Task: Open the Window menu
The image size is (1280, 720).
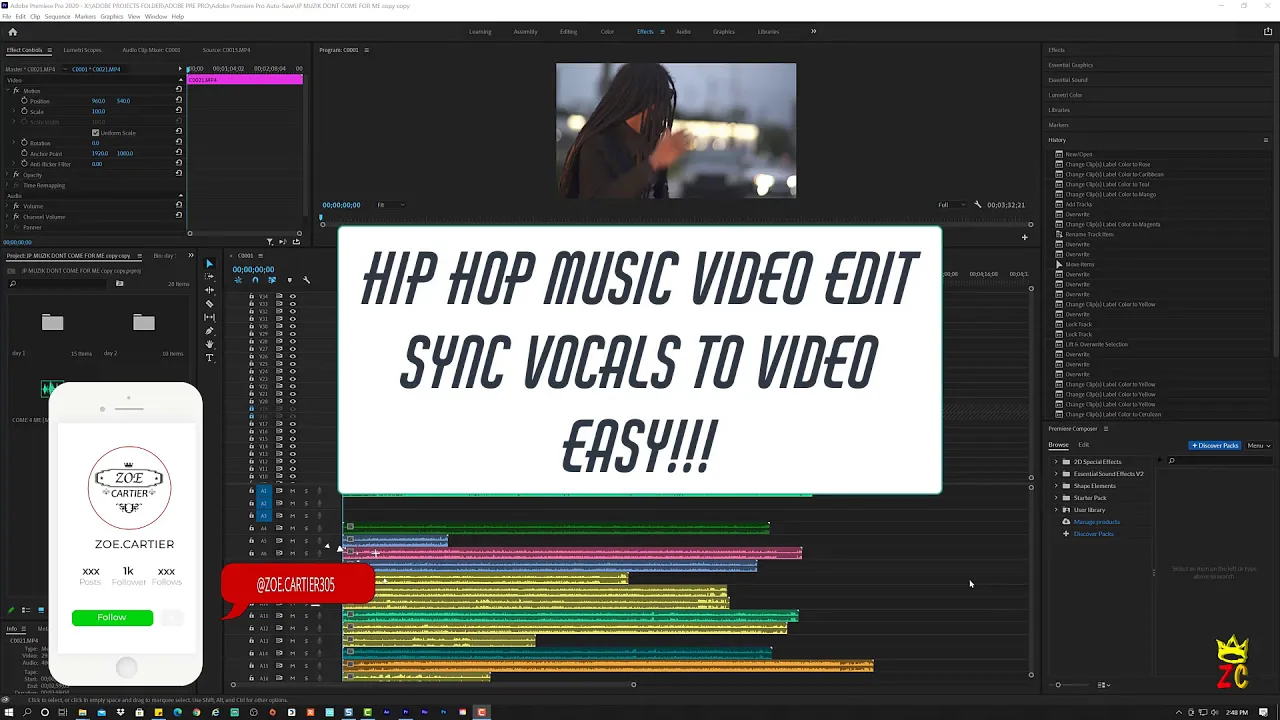Action: (156, 17)
